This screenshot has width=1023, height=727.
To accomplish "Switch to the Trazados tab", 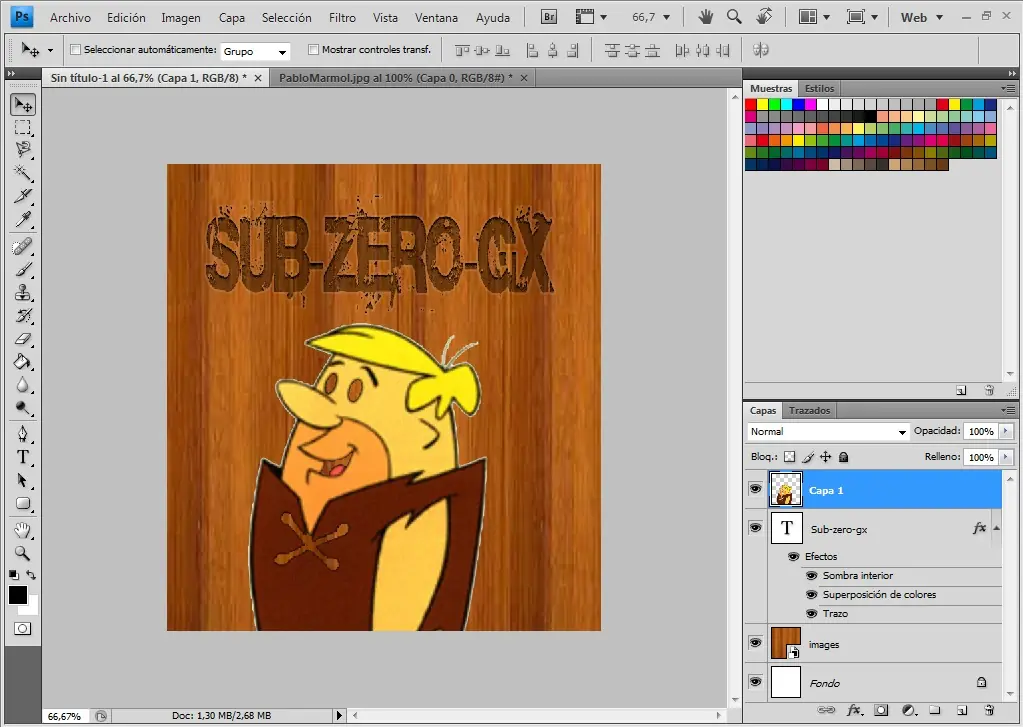I will coord(809,410).
